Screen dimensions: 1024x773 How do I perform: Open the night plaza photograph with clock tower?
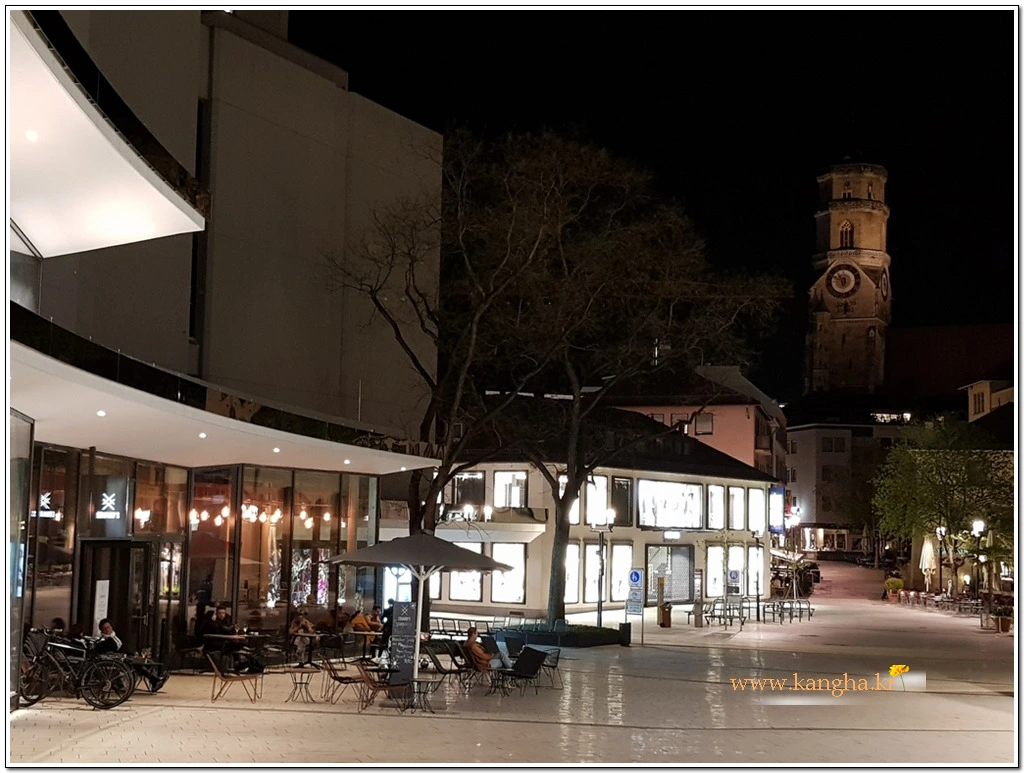(x=511, y=386)
